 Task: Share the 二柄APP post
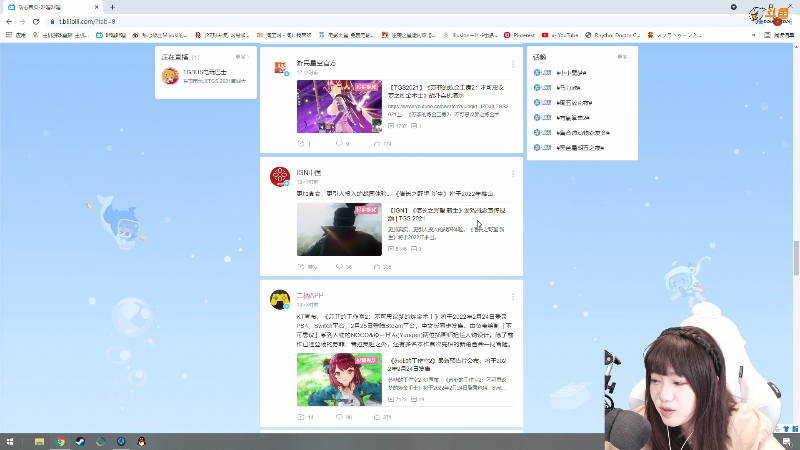pos(305,417)
